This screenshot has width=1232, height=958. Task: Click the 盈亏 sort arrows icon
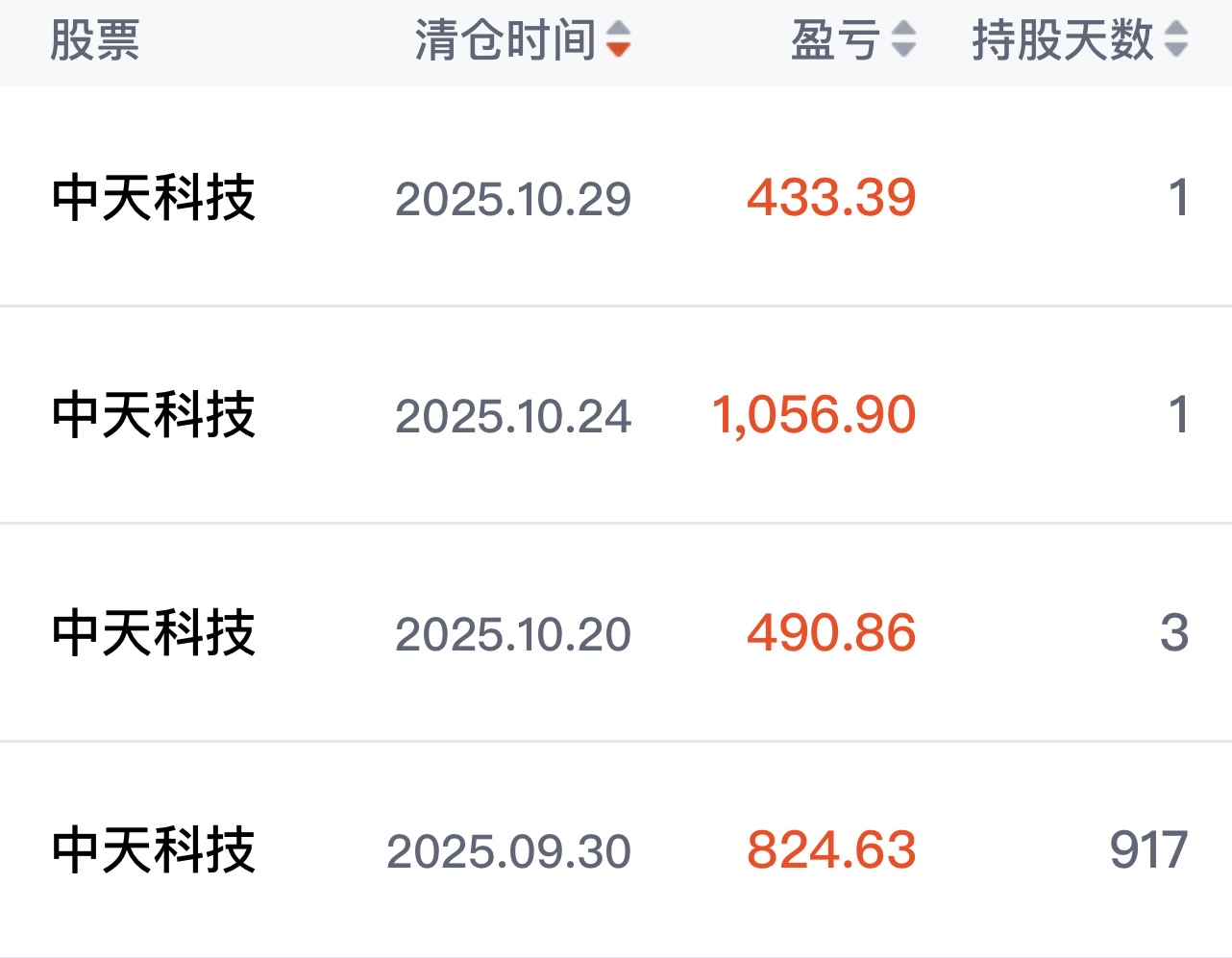[x=903, y=39]
